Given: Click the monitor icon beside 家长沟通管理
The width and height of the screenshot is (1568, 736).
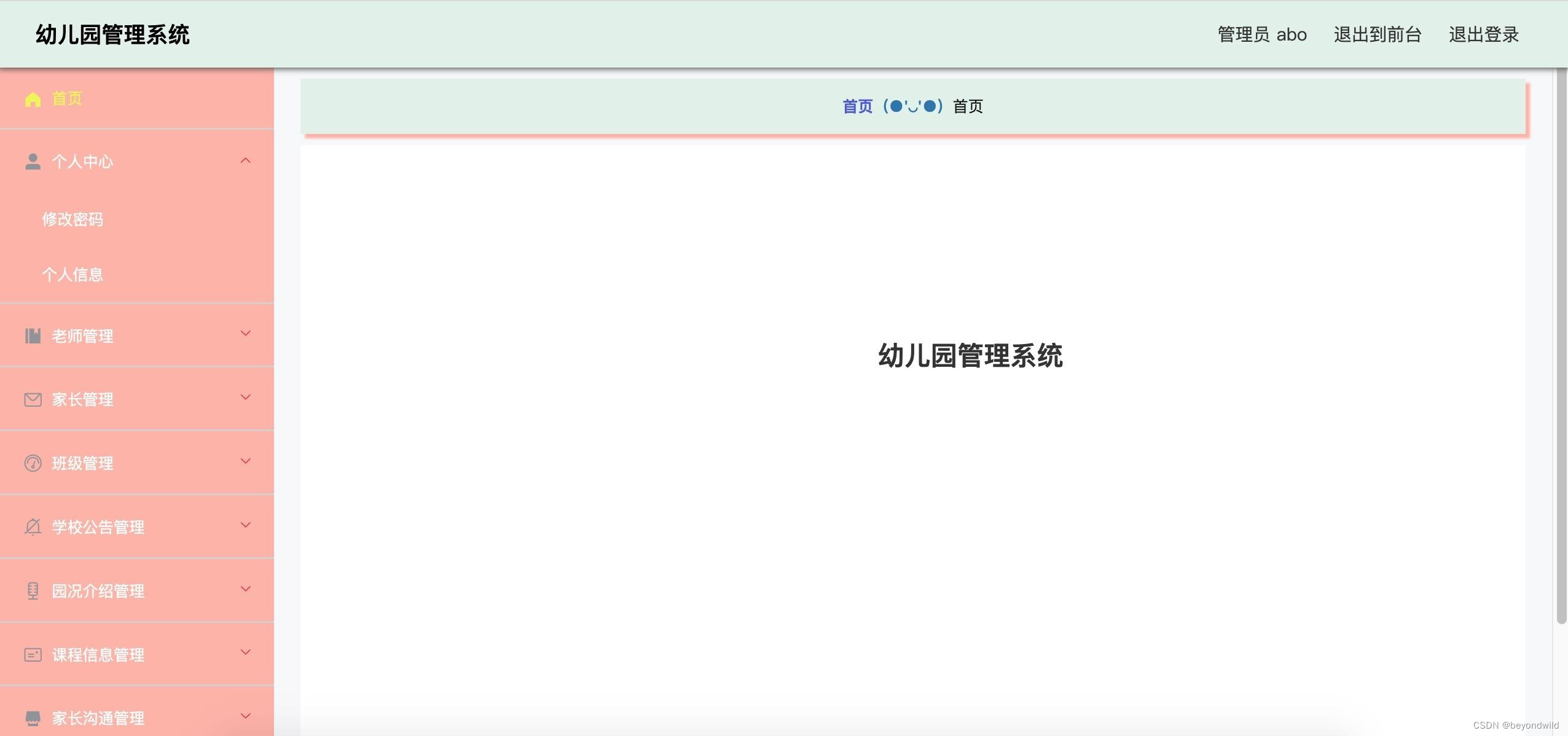Looking at the screenshot, I should pyautogui.click(x=33, y=716).
